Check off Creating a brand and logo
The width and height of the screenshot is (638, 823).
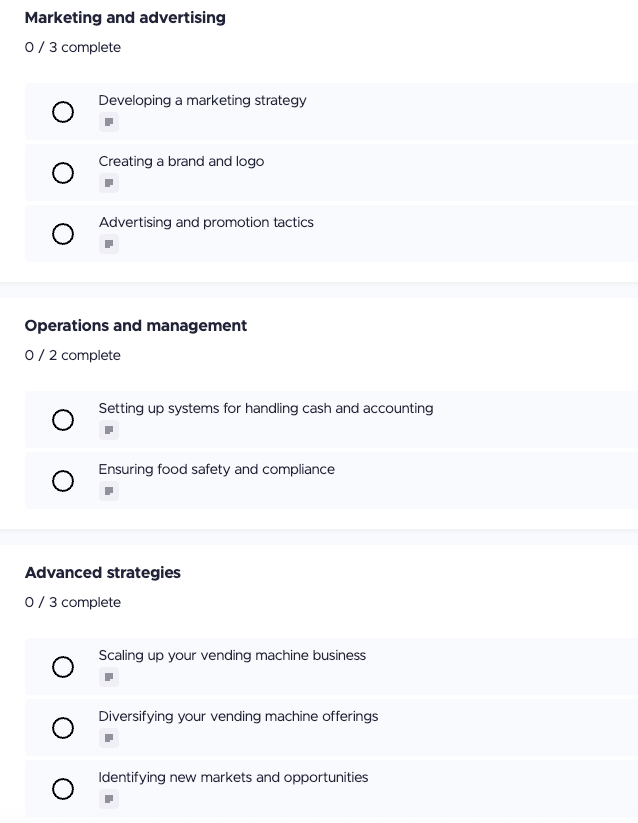[63, 173]
